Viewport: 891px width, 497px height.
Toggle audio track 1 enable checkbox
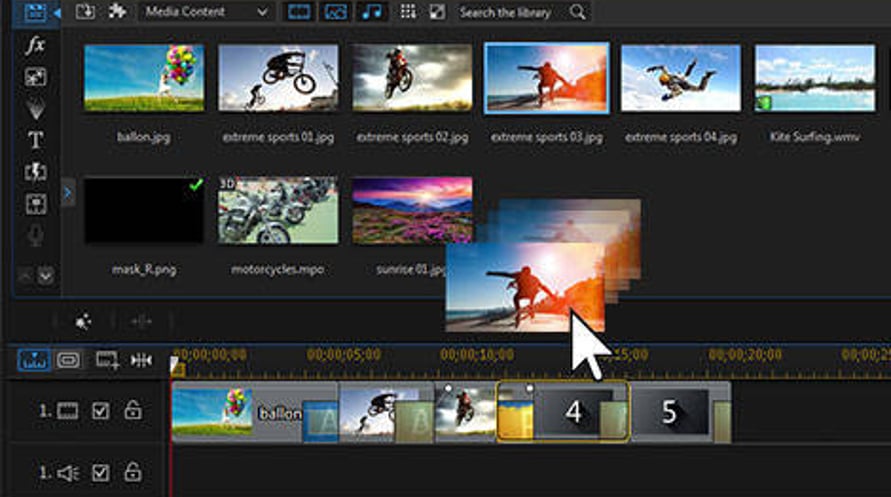(x=101, y=473)
